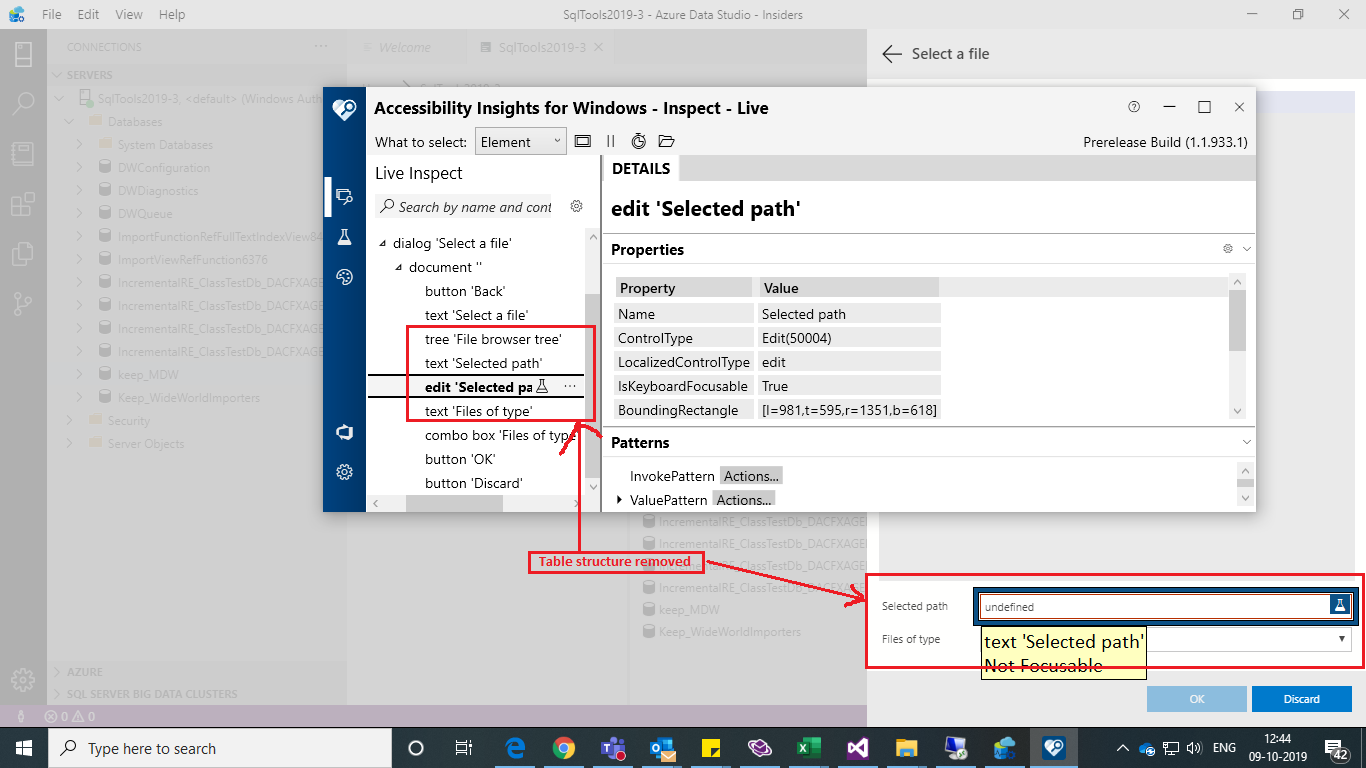Select the Tests beaker icon in the sidebar
This screenshot has height=768, width=1366.
point(345,237)
